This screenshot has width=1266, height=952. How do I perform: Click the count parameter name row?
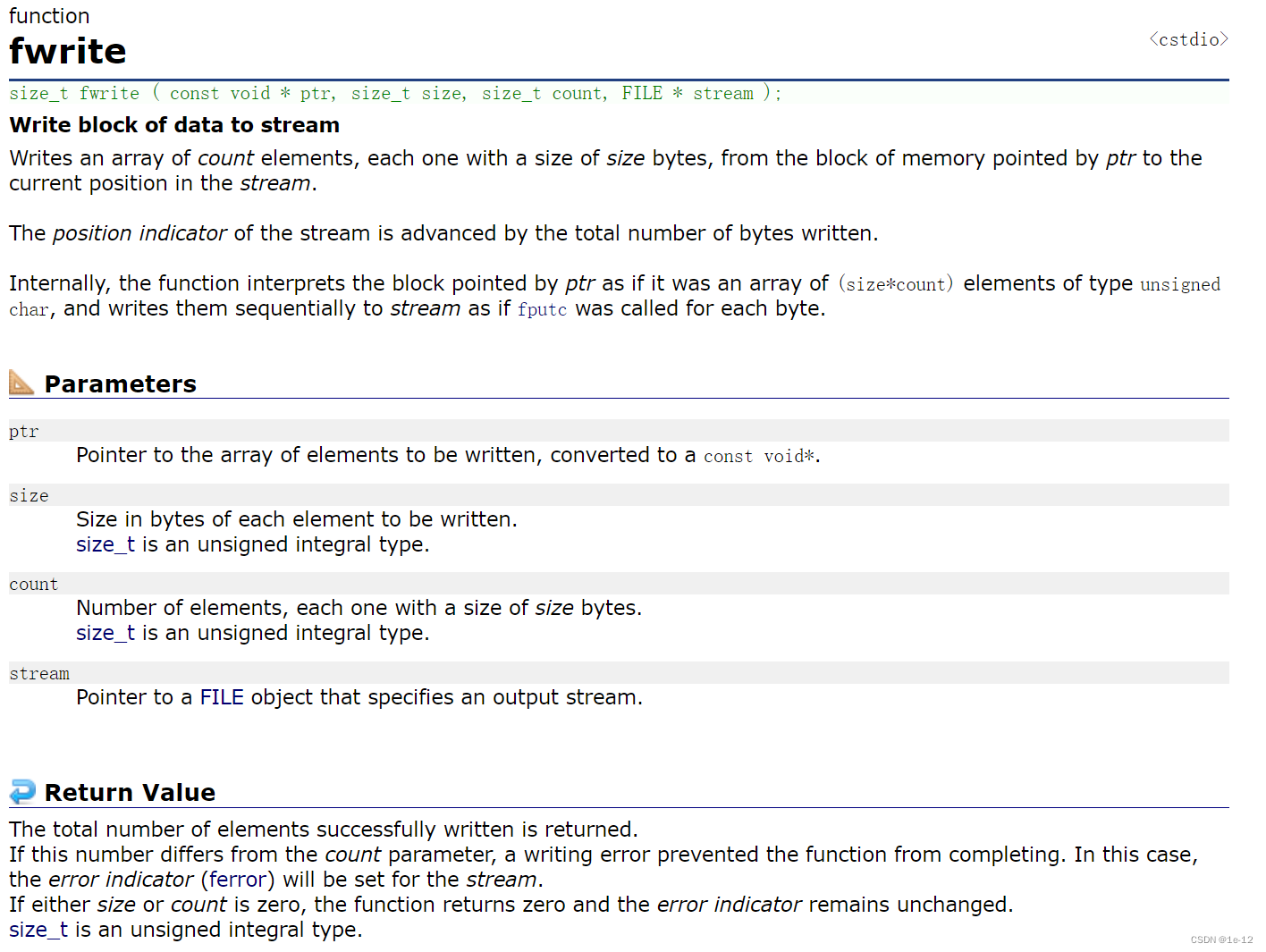click(619, 584)
